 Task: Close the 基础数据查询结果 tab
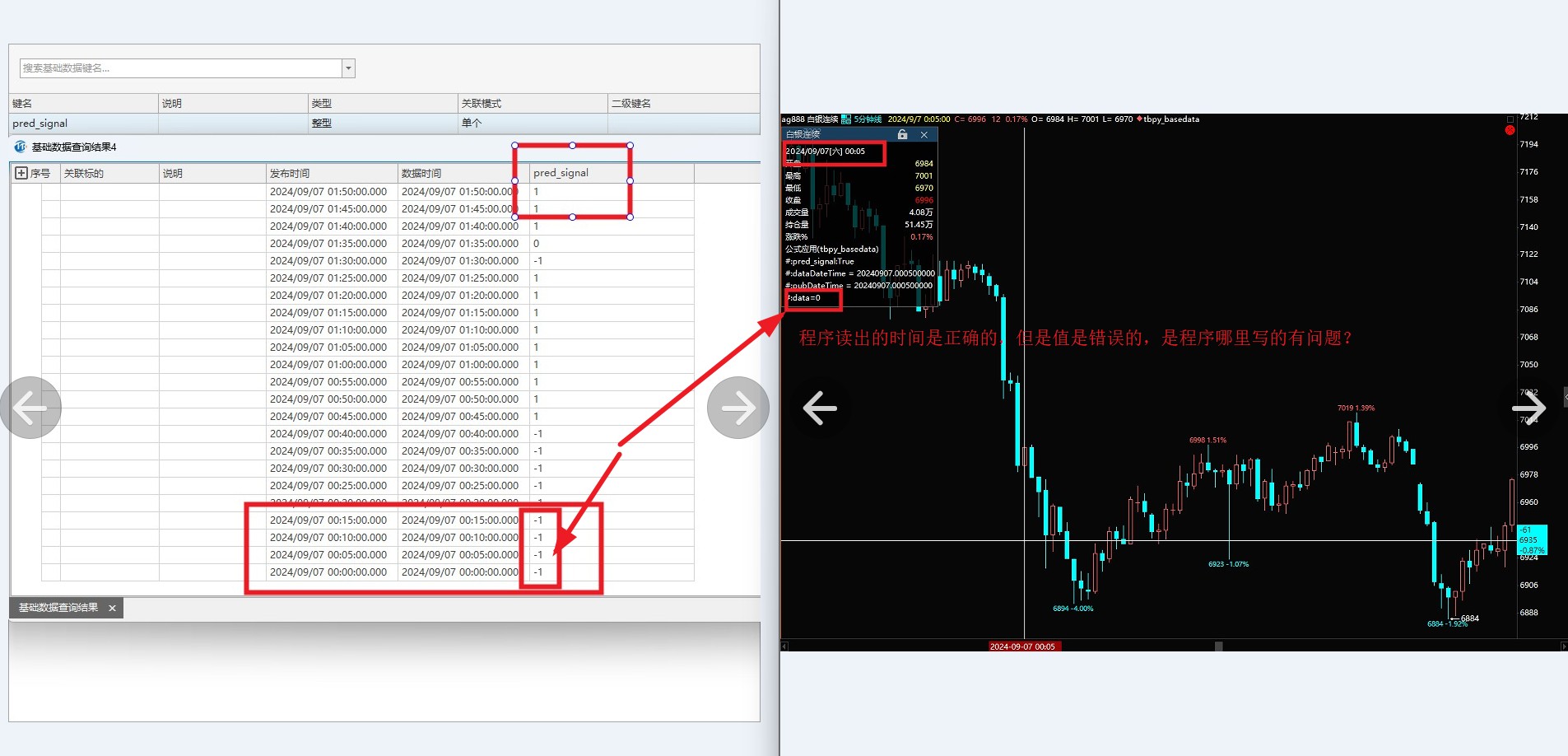pos(112,608)
